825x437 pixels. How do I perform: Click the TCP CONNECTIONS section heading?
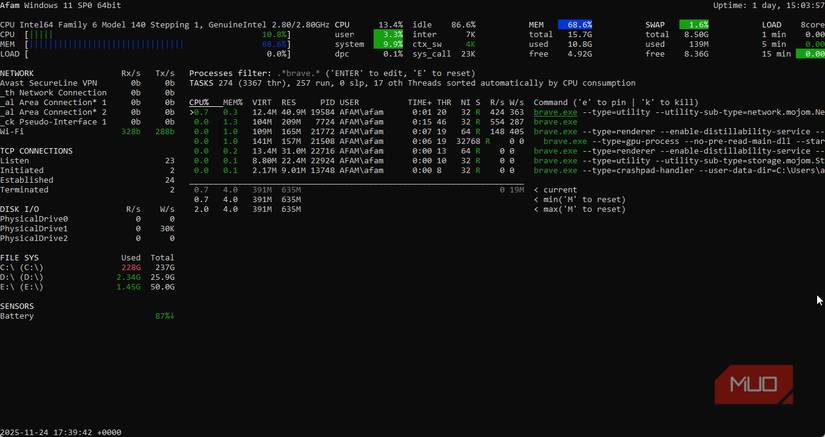pos(36,151)
